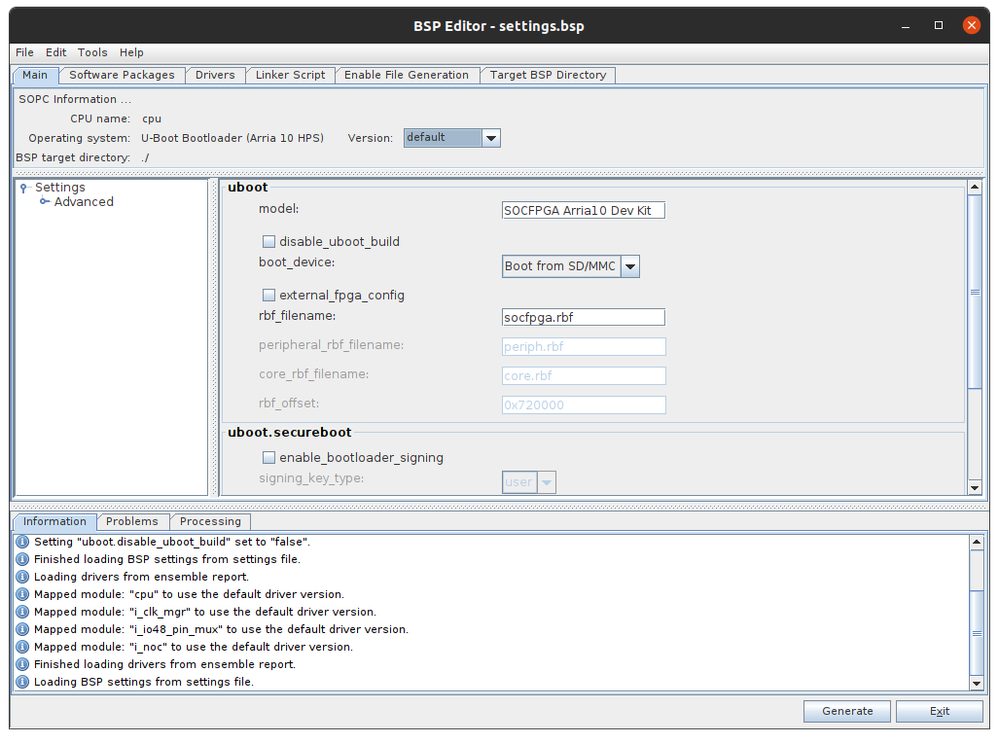Image resolution: width=999 pixels, height=738 pixels.
Task: Open the Version dropdown
Action: (491, 138)
